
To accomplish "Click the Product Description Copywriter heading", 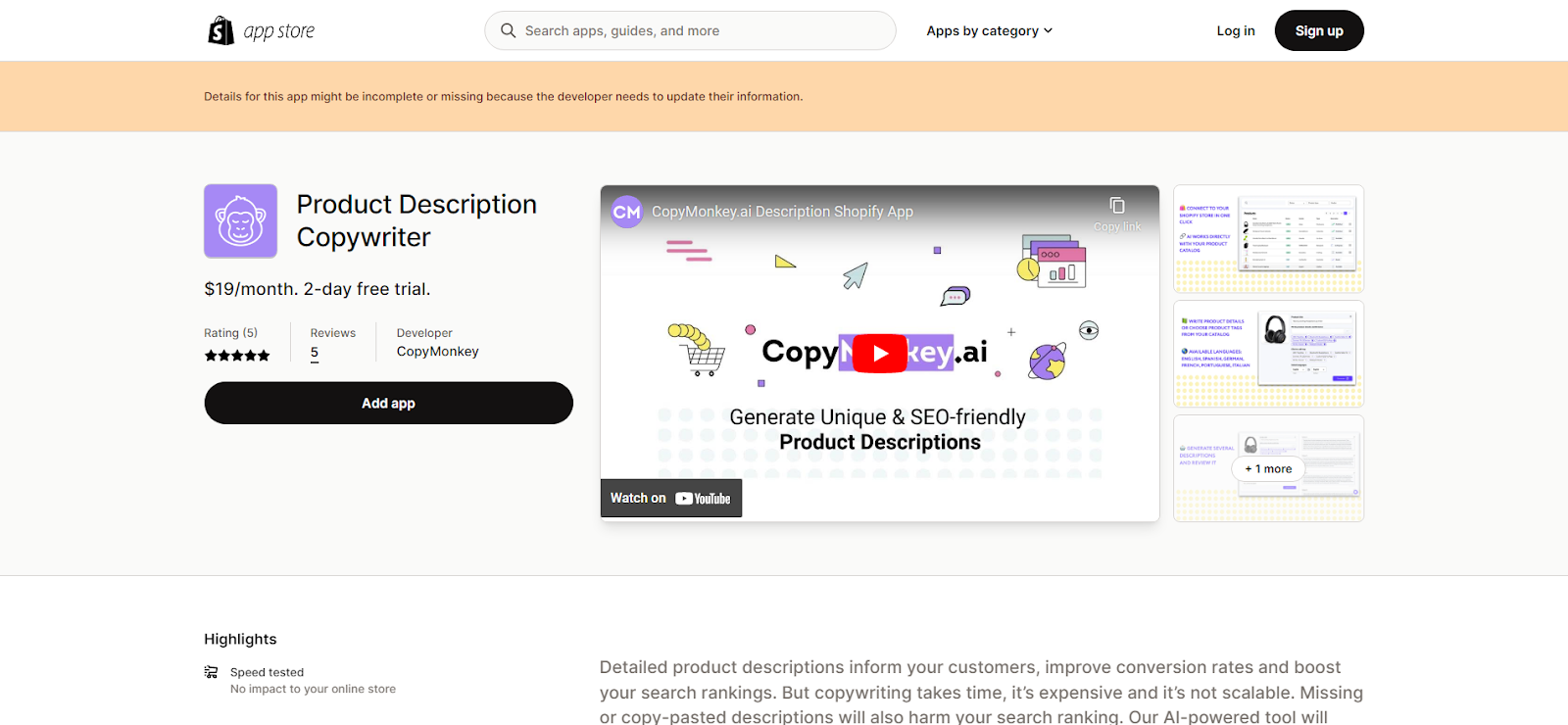I will point(416,220).
